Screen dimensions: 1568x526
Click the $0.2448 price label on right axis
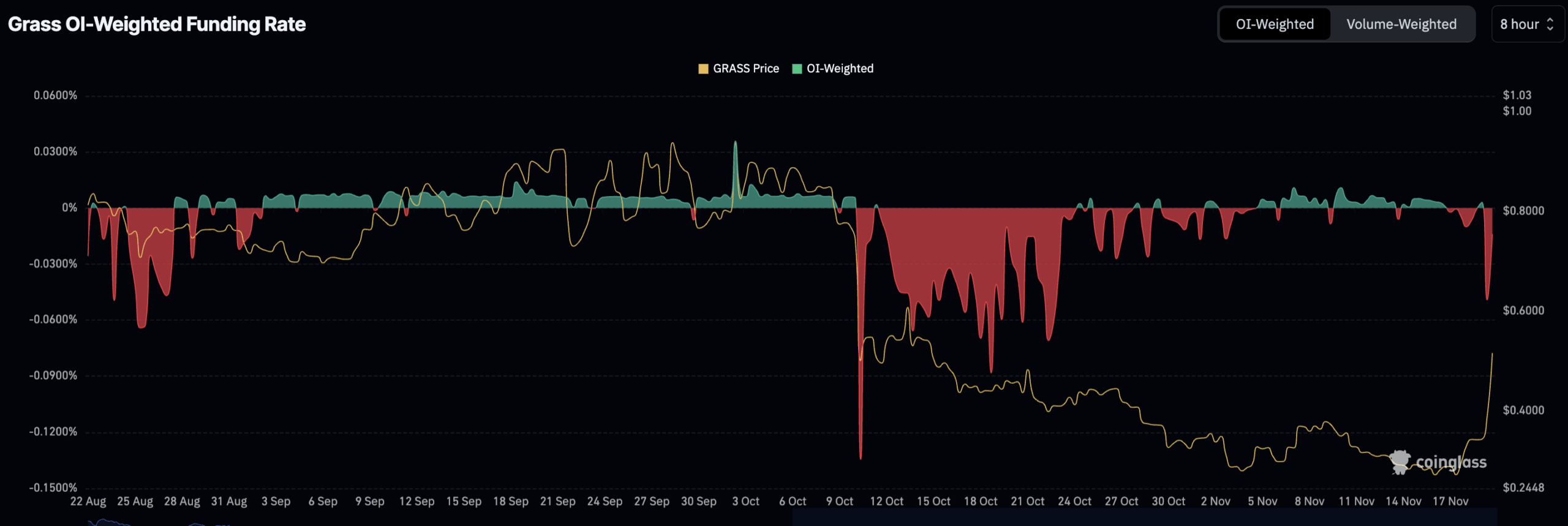(1523, 487)
